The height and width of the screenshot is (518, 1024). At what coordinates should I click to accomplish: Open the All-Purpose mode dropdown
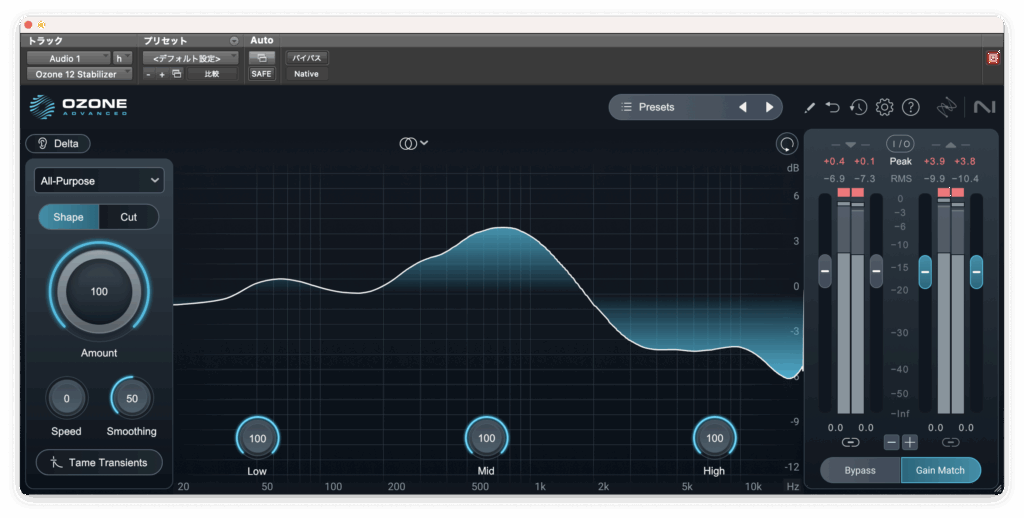tap(99, 180)
